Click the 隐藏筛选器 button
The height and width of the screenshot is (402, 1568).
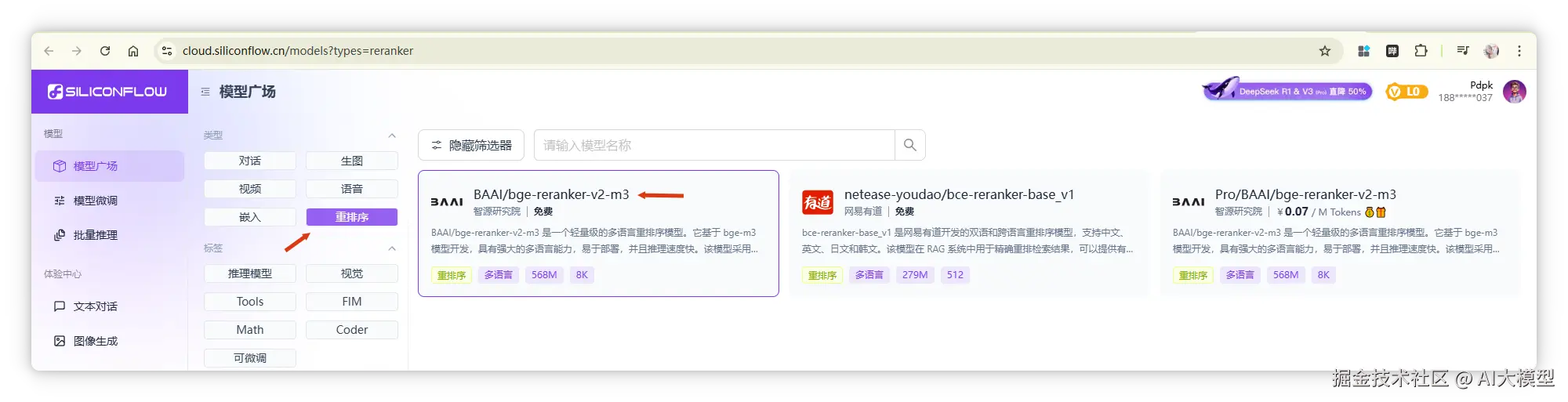point(471,145)
